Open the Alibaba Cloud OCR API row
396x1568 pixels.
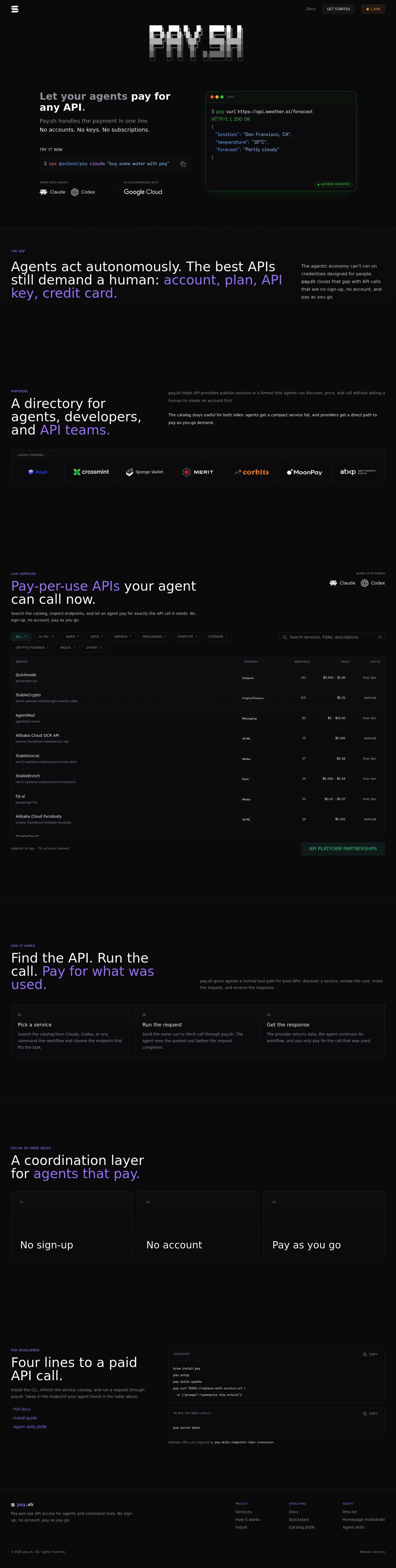click(198, 738)
